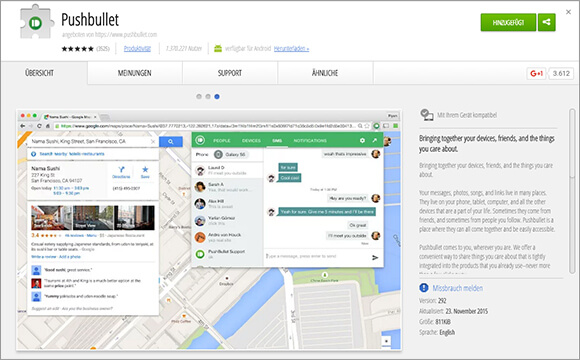Click the browser reload icon in screenshot

[x=39, y=126]
